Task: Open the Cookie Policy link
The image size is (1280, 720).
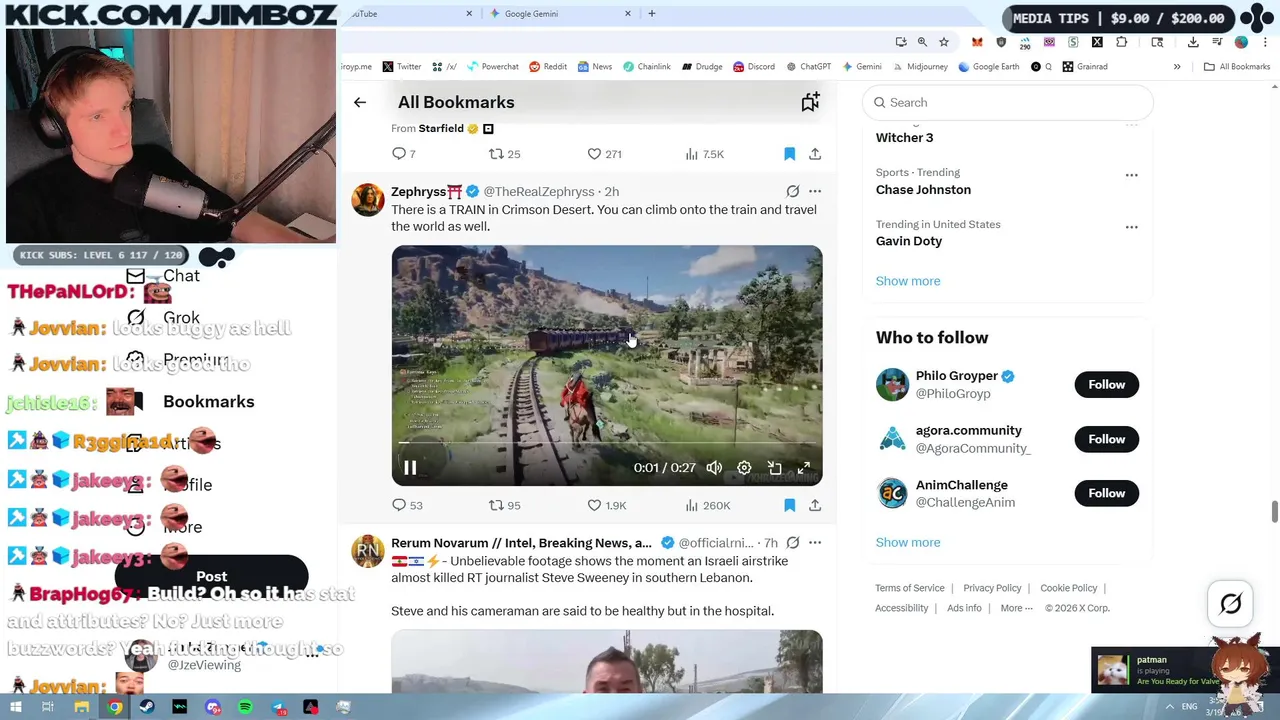Action: point(1069,588)
